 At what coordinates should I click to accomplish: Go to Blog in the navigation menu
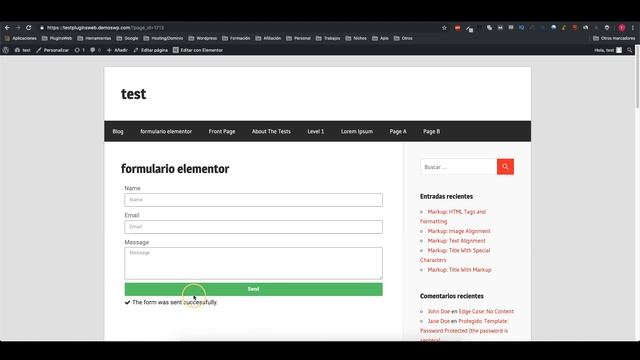tap(118, 131)
